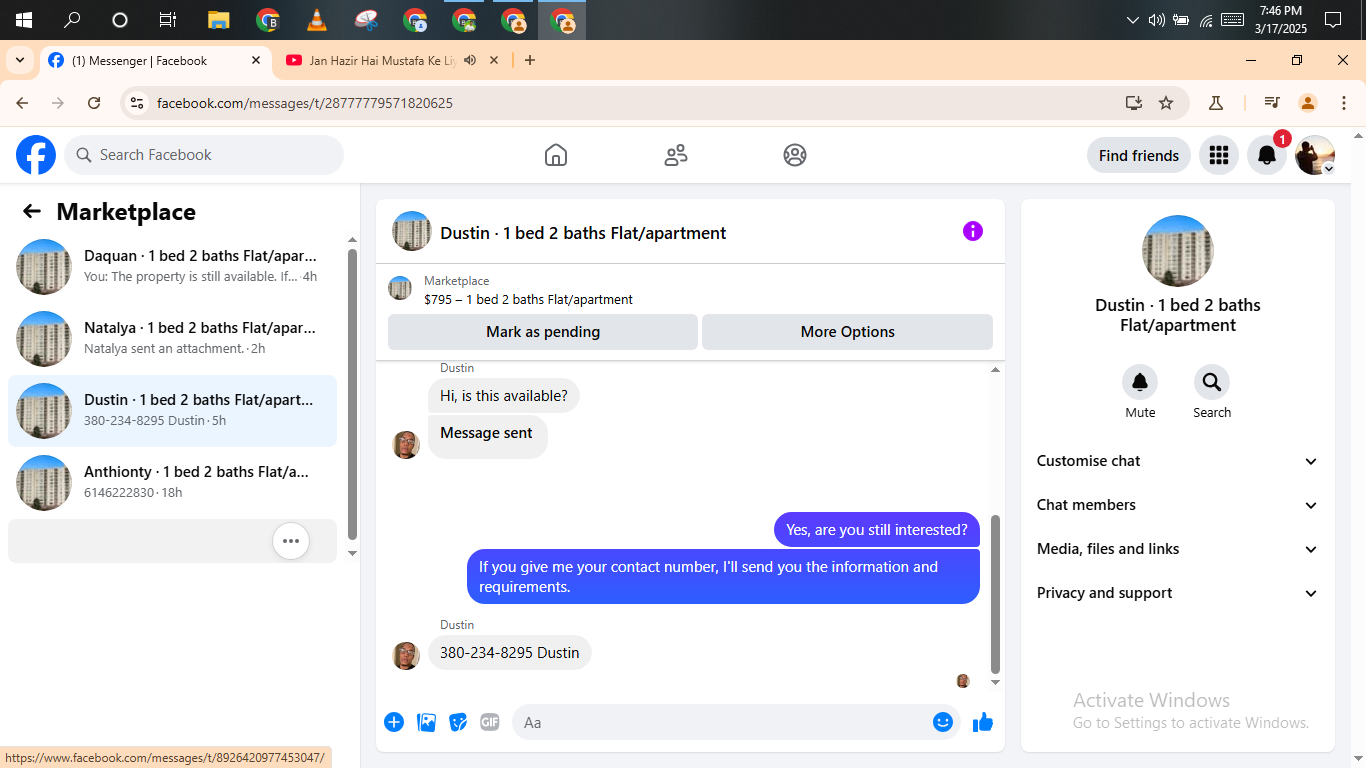Click Find friends button
Viewport: 1366px width, 768px height.
1139,155
